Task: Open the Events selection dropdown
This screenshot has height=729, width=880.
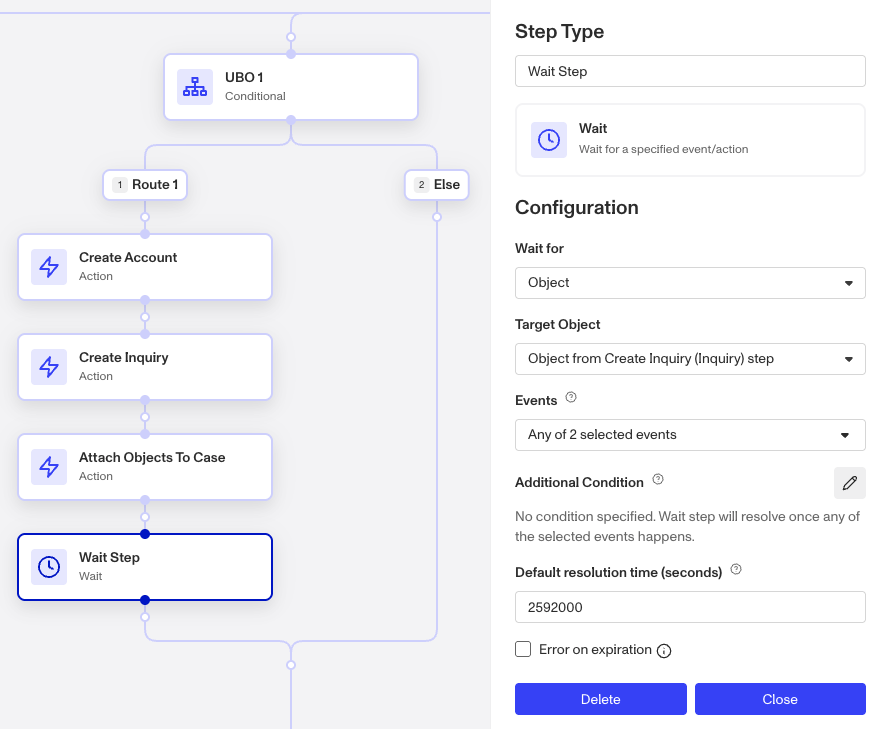Action: pyautogui.click(x=690, y=435)
